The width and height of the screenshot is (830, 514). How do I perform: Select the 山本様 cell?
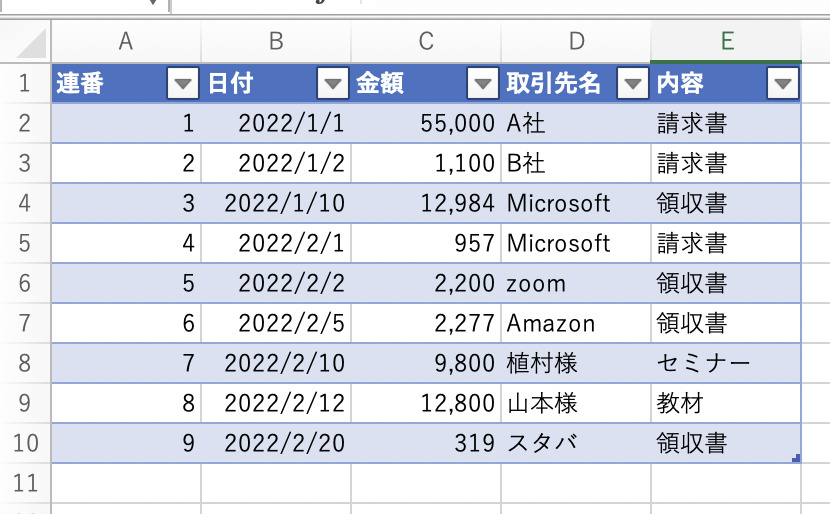(575, 404)
